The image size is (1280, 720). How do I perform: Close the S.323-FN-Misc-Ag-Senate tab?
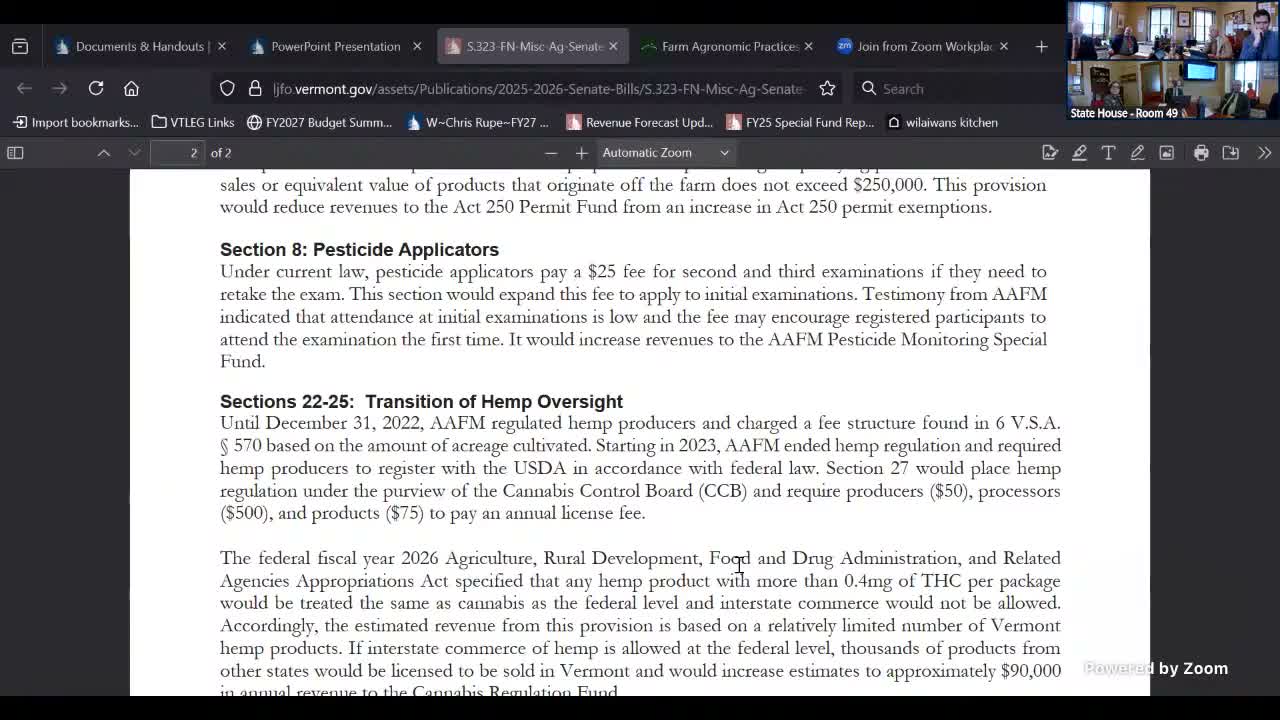point(613,46)
